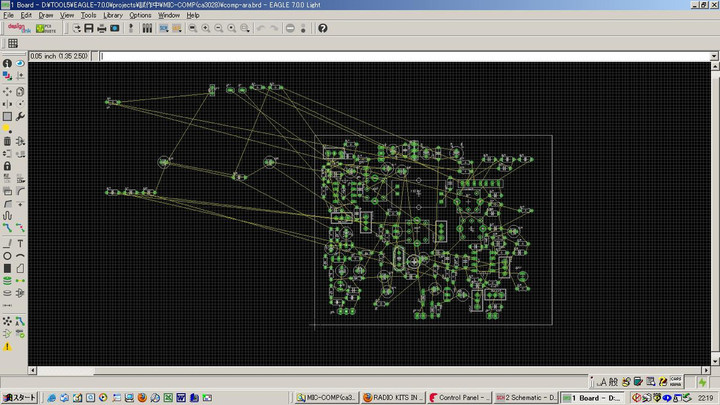Image resolution: width=720 pixels, height=405 pixels.
Task: Click the Delete trash can tool
Action: (7, 141)
